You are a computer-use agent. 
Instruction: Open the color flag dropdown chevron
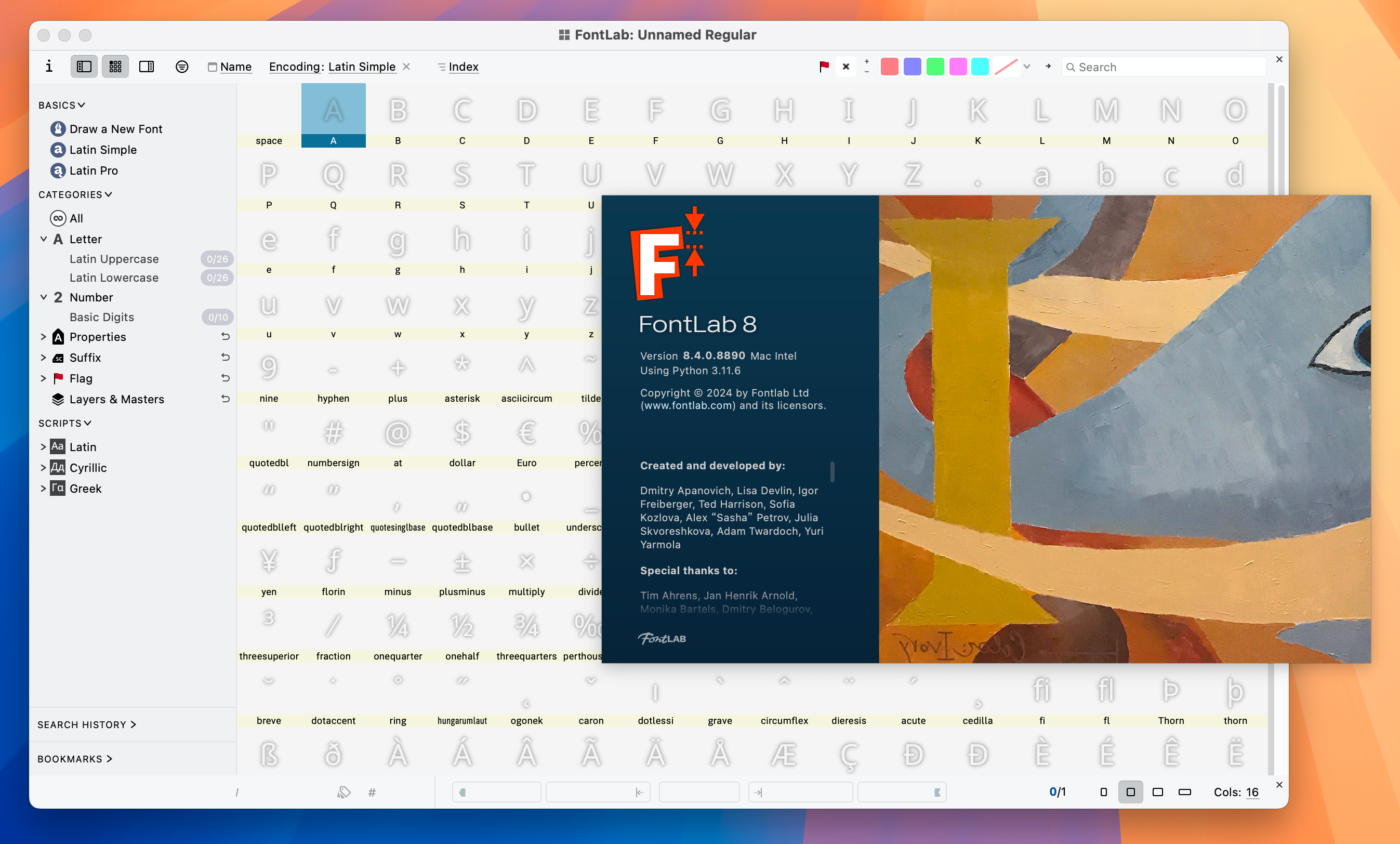[x=1027, y=67]
